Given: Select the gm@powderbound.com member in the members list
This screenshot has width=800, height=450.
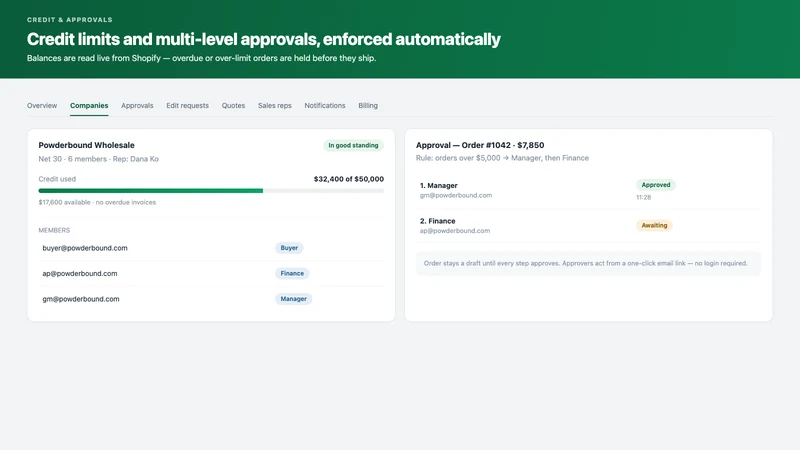Looking at the screenshot, I should pyautogui.click(x=211, y=299).
